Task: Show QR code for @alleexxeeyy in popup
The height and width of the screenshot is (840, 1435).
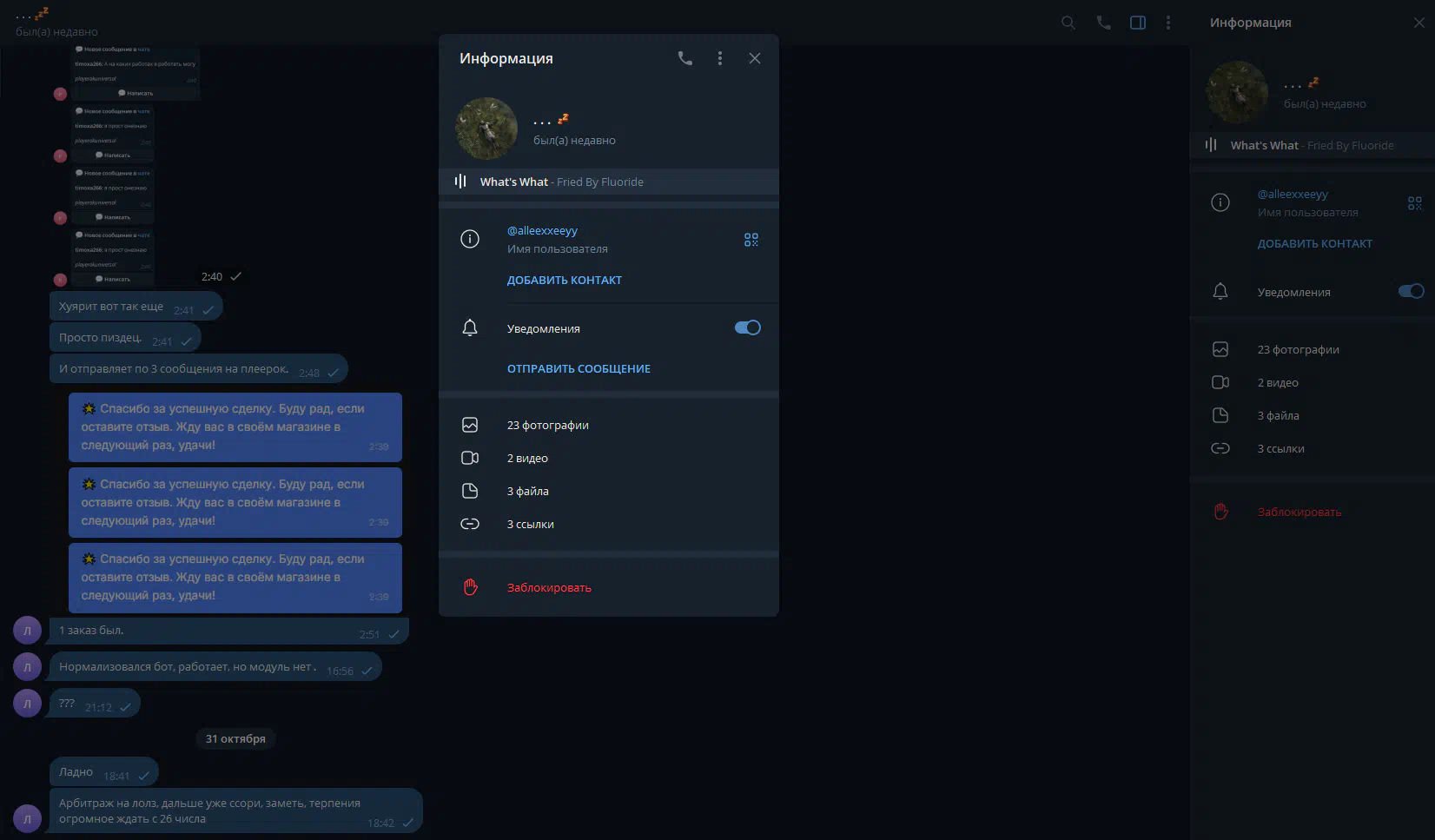Action: [751, 240]
